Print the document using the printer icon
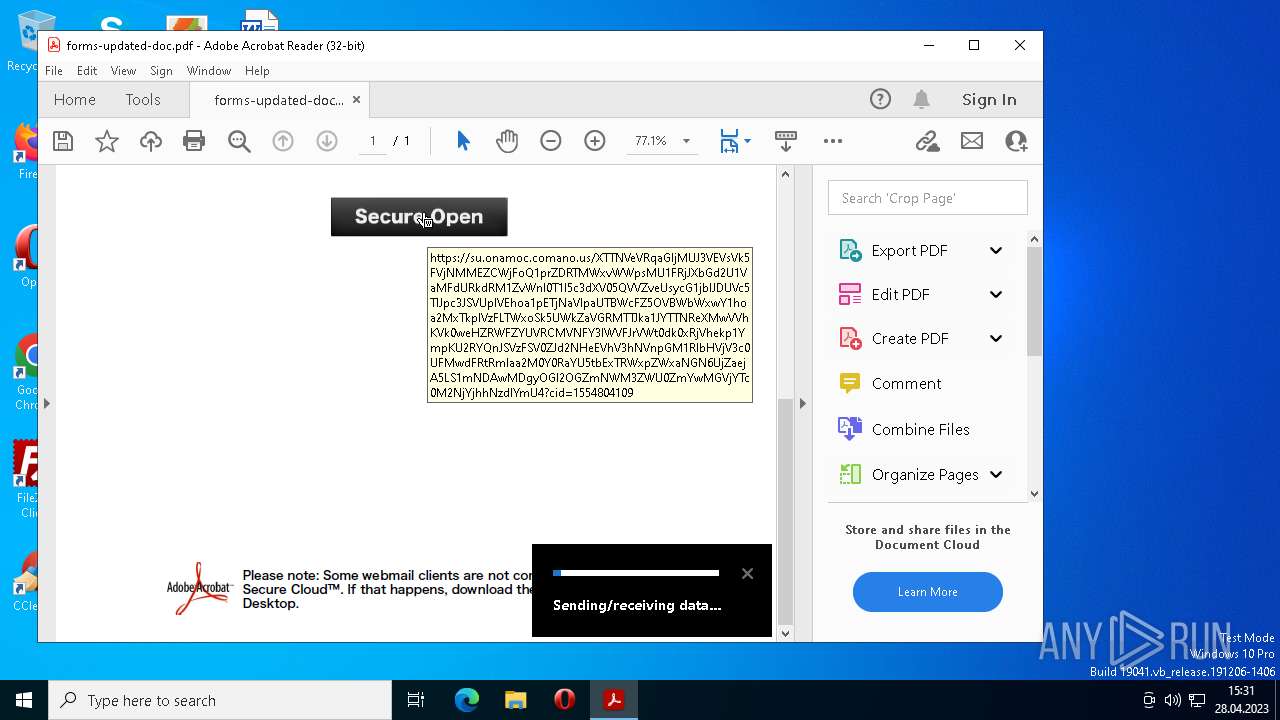Image resolution: width=1280 pixels, height=720 pixels. coord(194,141)
